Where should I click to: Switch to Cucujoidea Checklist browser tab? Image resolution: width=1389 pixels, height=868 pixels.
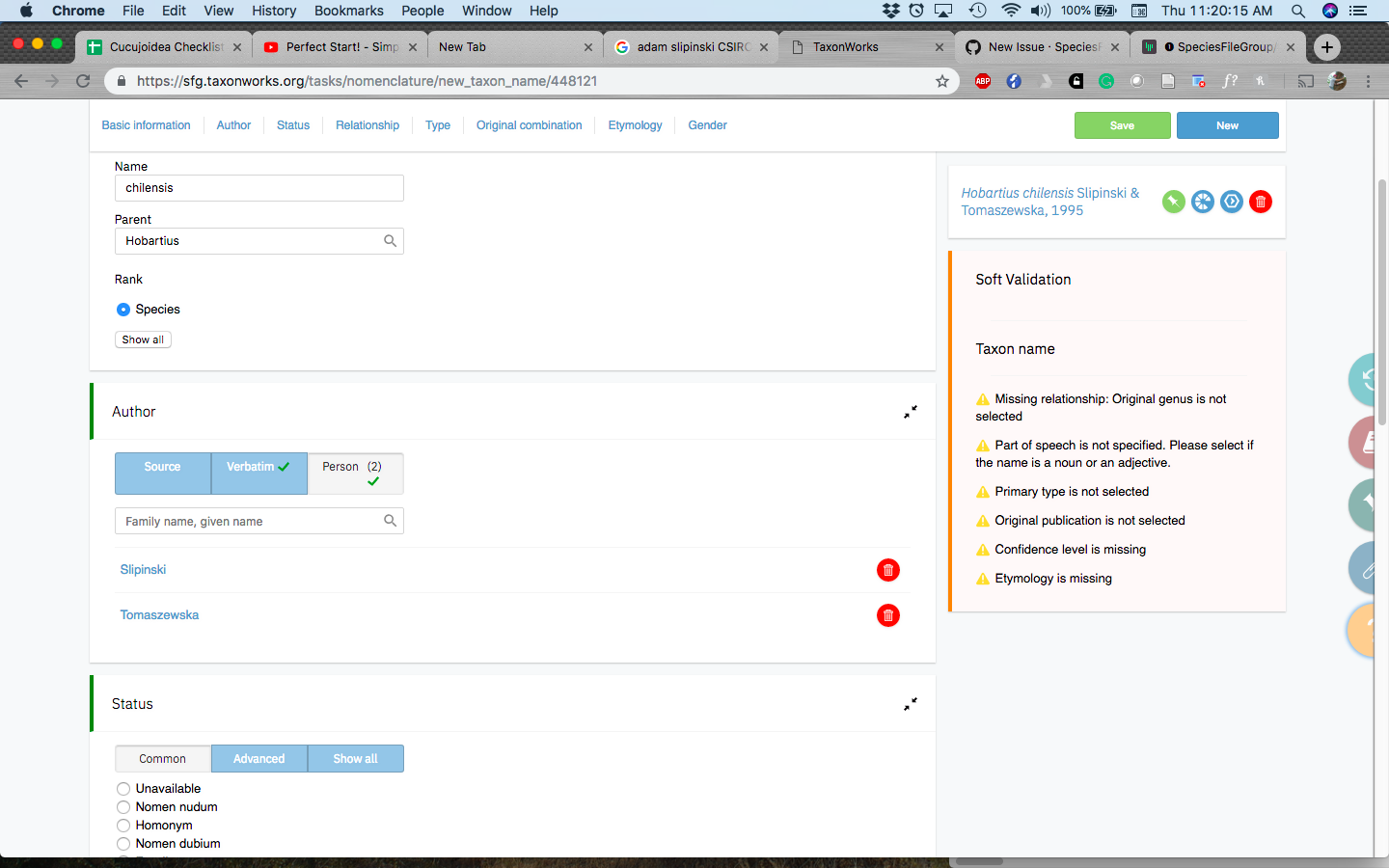point(164,46)
